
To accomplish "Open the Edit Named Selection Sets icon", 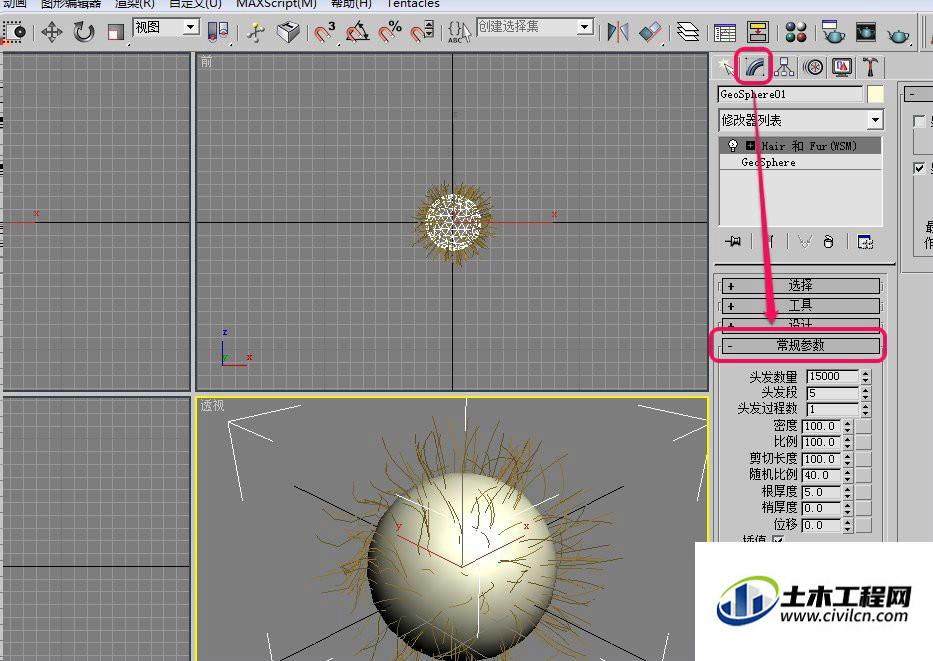I will point(458,32).
